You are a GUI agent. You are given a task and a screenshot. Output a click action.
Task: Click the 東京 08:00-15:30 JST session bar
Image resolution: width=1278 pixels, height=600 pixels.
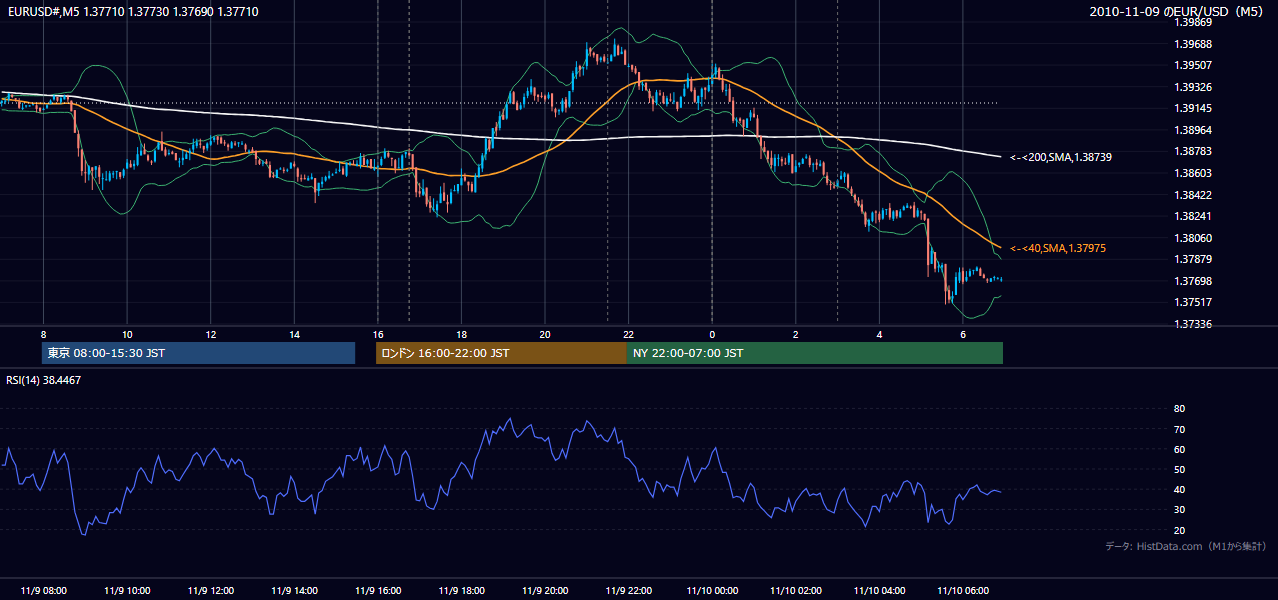pos(199,353)
